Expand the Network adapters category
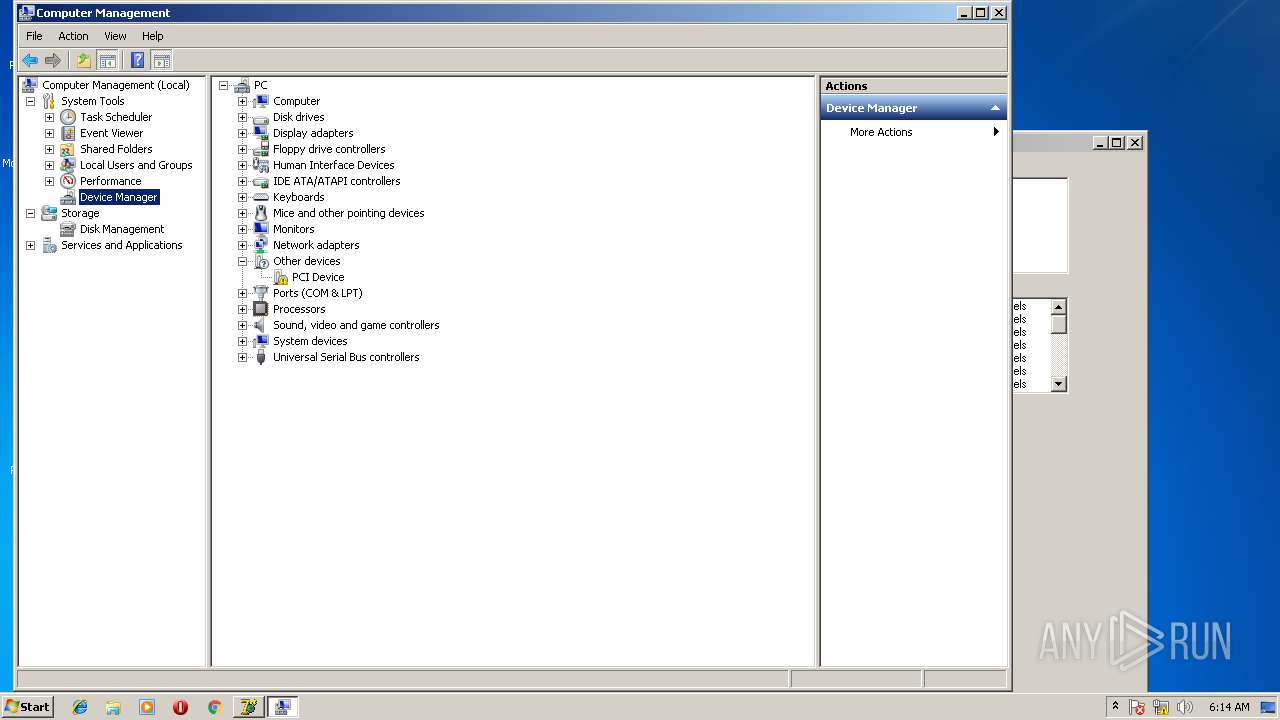 (242, 245)
